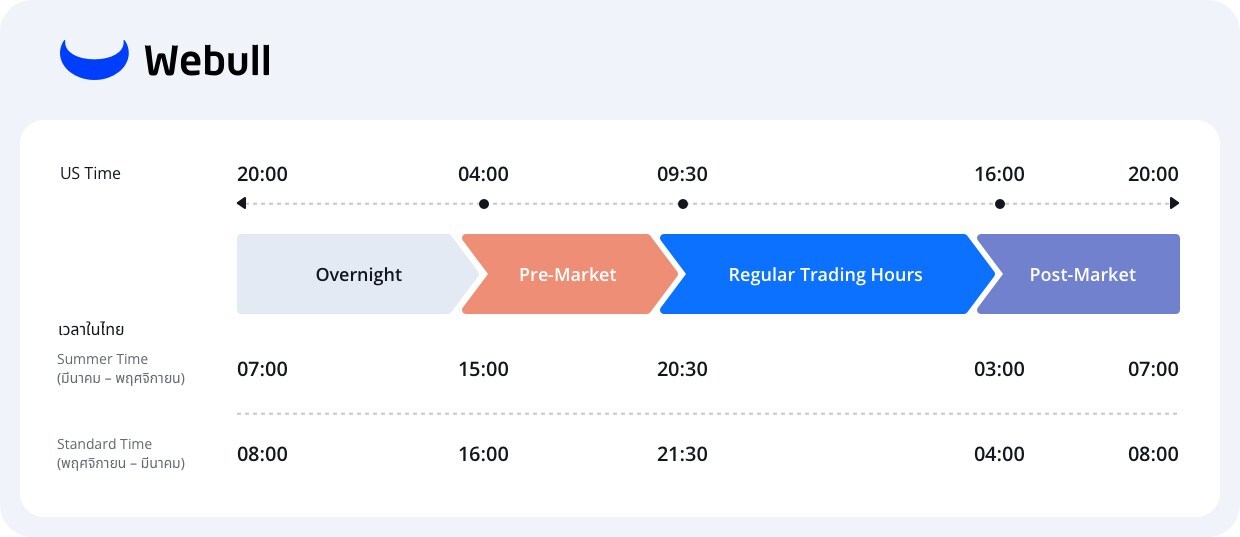
Task: Click the left arrow on timeline
Action: coord(242,204)
